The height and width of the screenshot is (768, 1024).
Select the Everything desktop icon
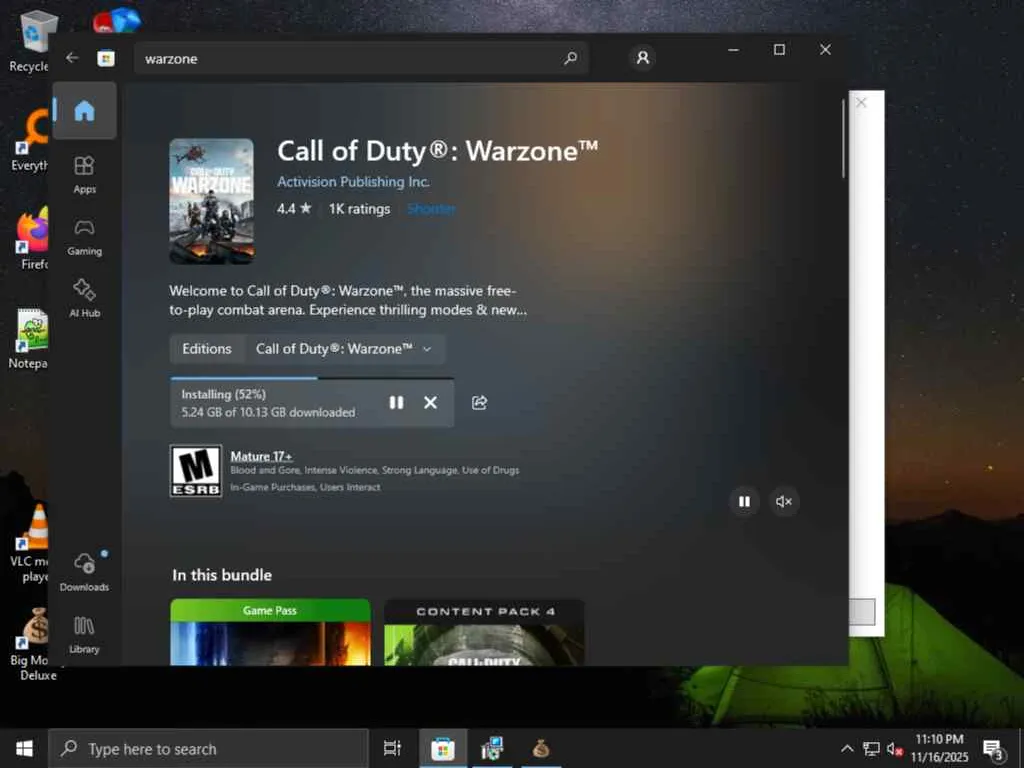pyautogui.click(x=30, y=141)
